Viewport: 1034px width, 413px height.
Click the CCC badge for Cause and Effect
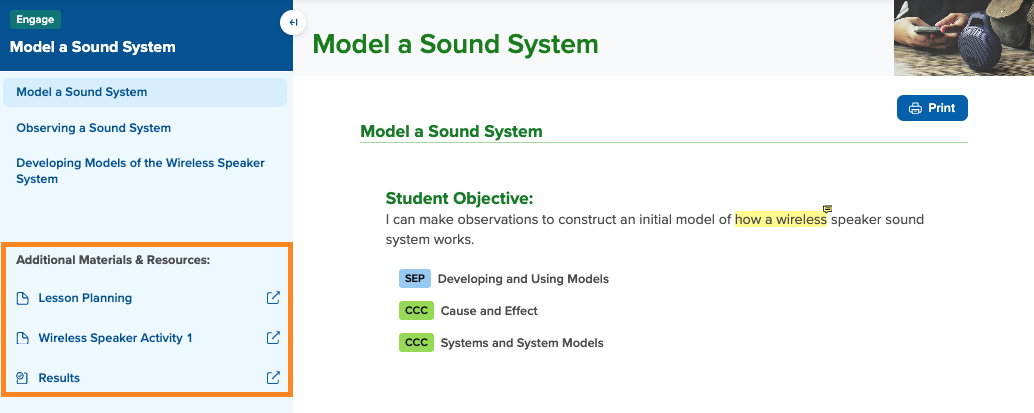416,311
